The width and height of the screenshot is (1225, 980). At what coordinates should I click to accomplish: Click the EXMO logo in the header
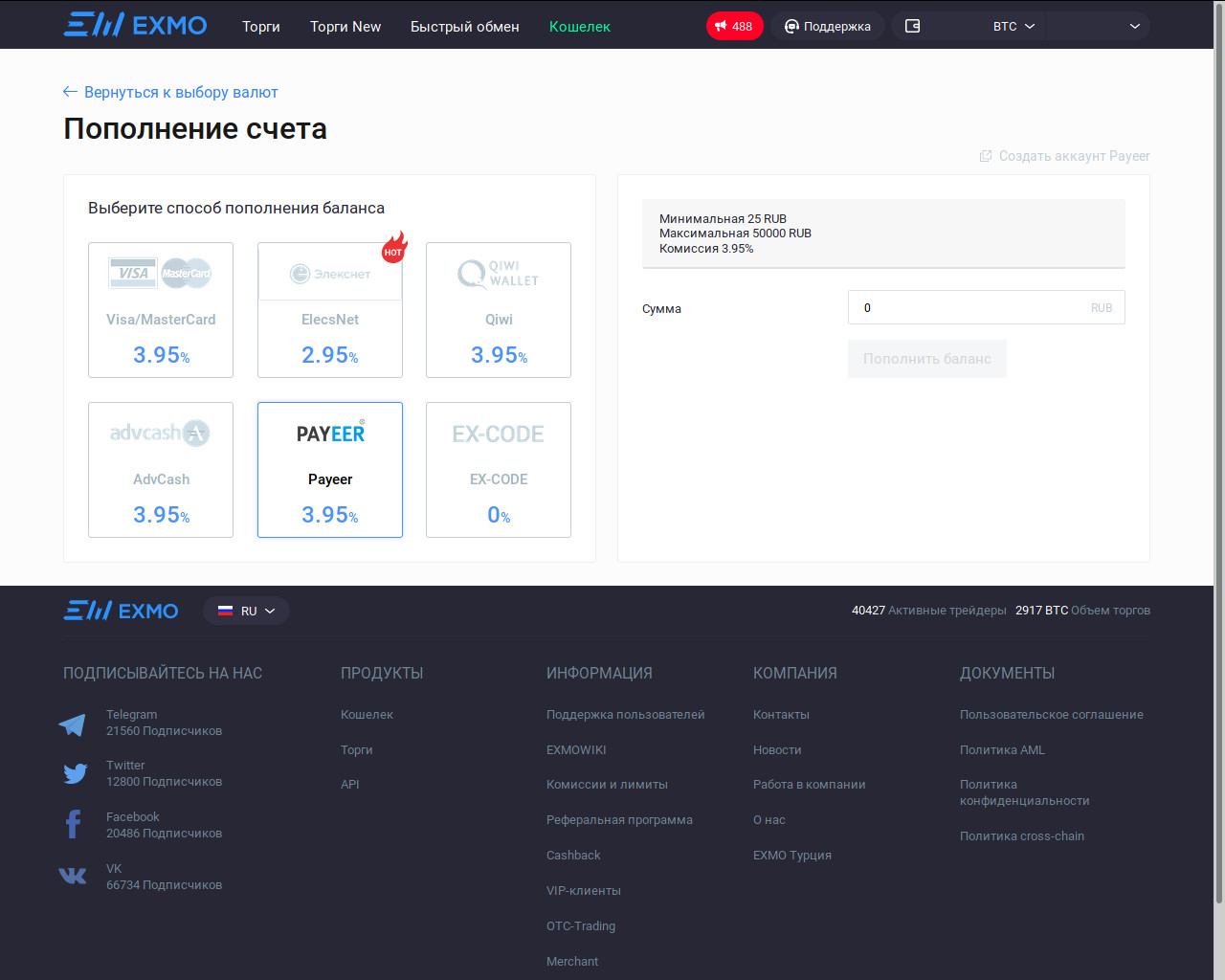135,25
